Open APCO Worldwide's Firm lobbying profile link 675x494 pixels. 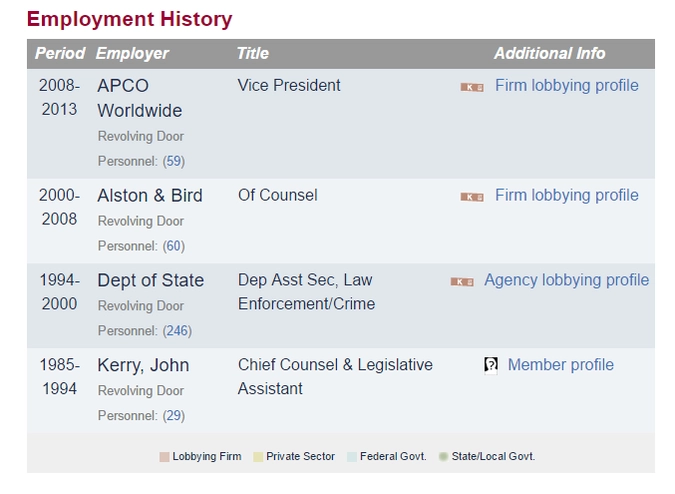tap(566, 86)
